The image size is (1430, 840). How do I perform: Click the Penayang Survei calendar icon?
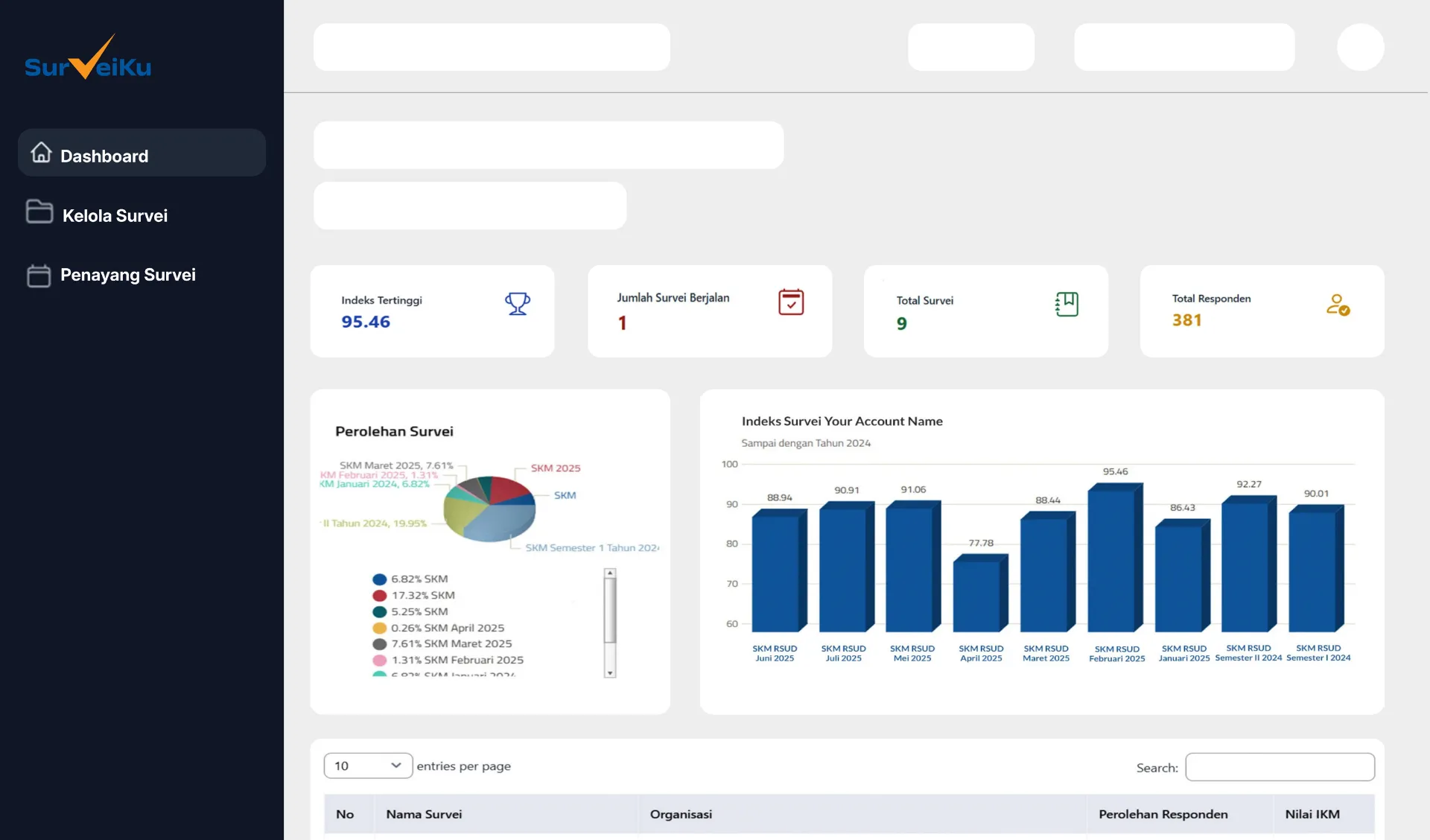click(x=39, y=276)
